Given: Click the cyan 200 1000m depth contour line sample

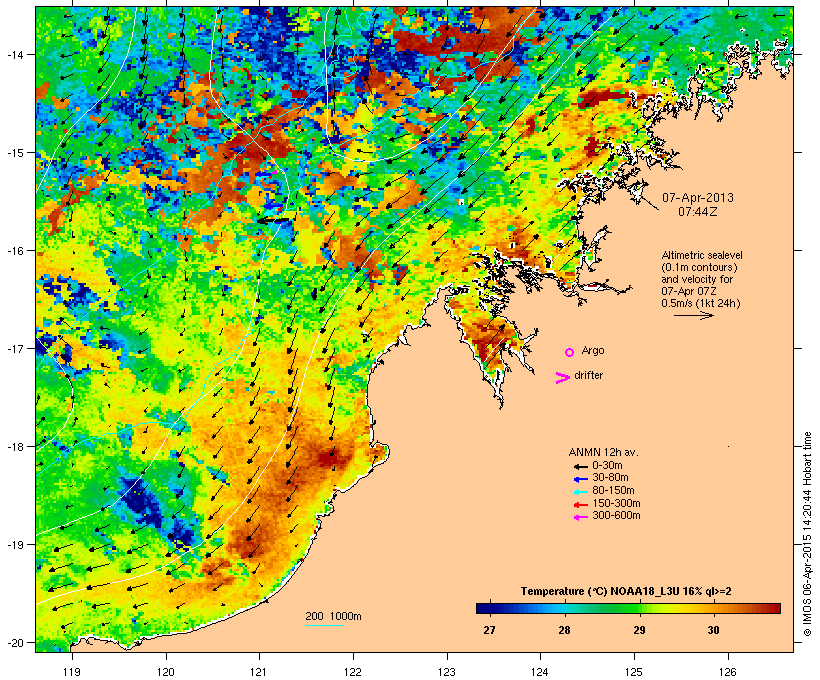Looking at the screenshot, I should tap(325, 626).
